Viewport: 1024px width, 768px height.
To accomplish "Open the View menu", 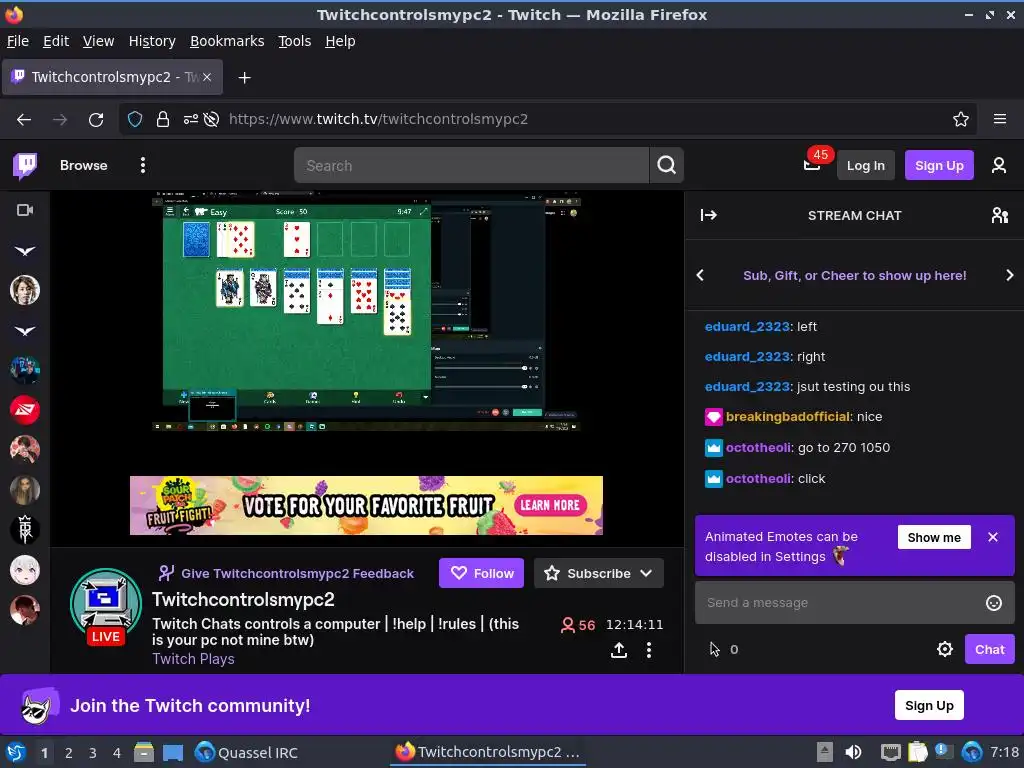I will 98,41.
